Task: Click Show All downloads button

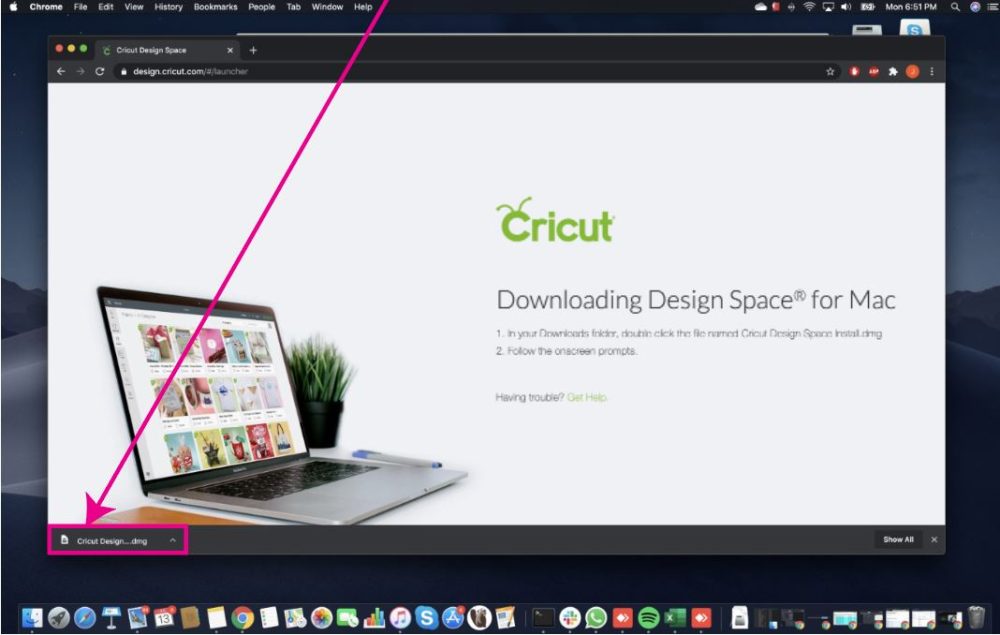Action: point(898,539)
